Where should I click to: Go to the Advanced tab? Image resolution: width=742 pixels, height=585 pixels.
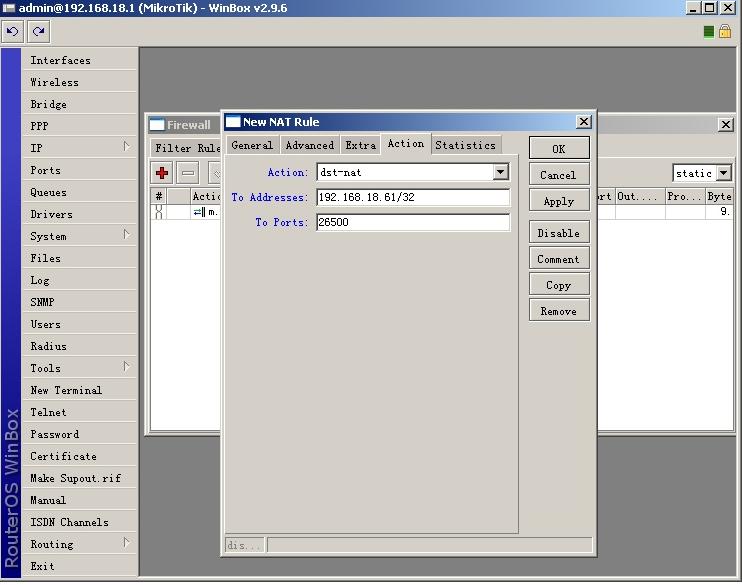(x=310, y=145)
